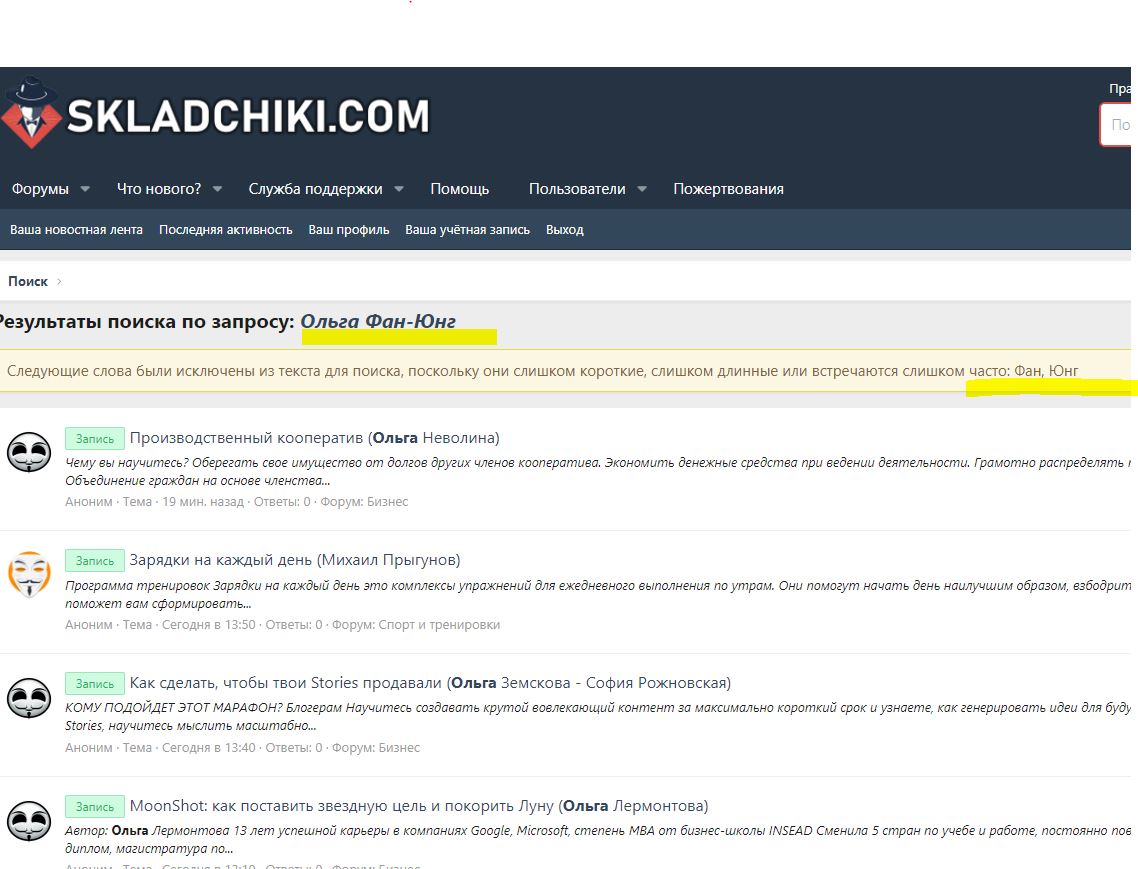This screenshot has width=1138, height=869.
Task: Open orange avatar on Зарядки на каждый день post
Action: point(29,574)
